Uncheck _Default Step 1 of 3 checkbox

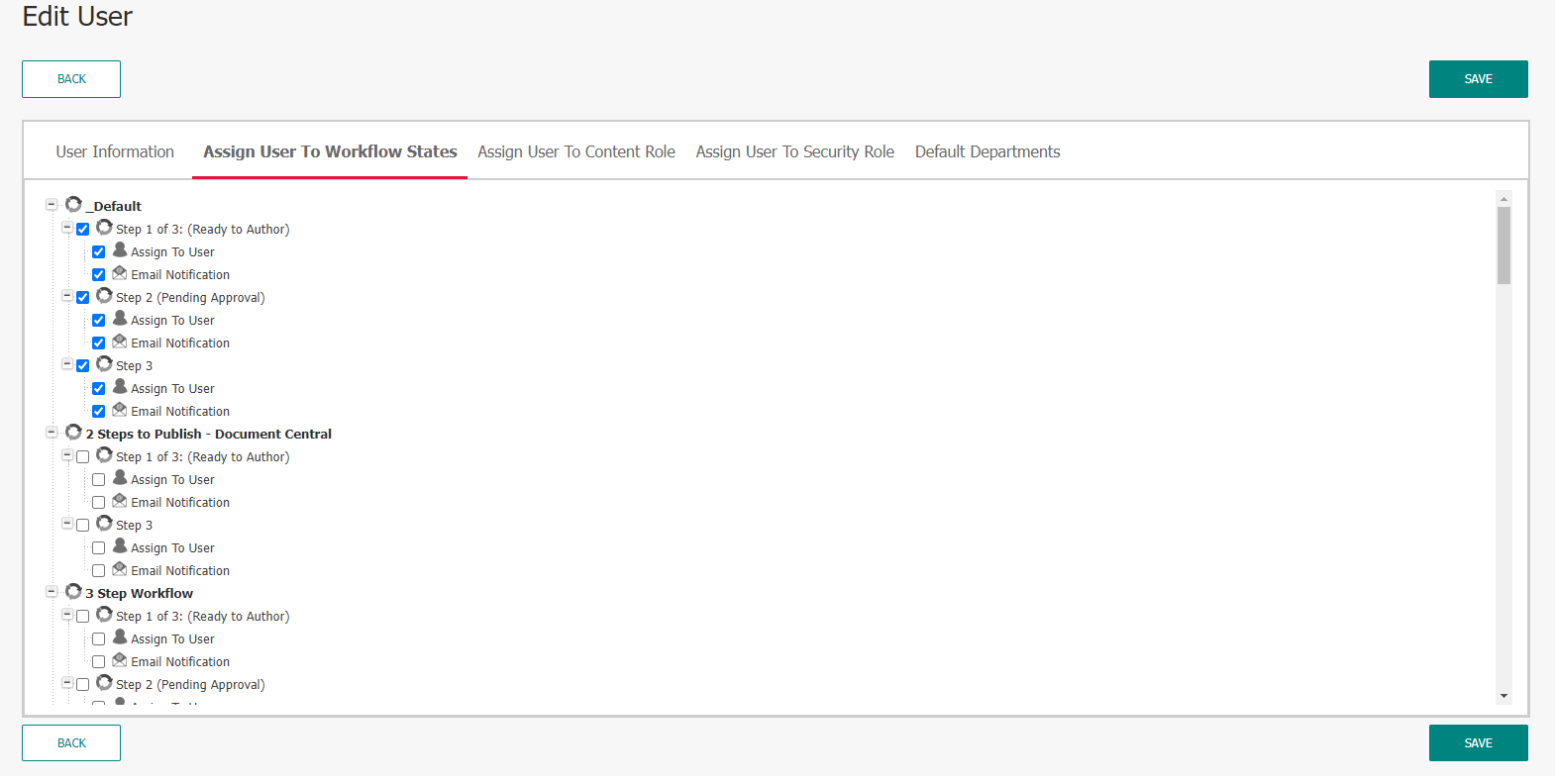[x=83, y=230]
